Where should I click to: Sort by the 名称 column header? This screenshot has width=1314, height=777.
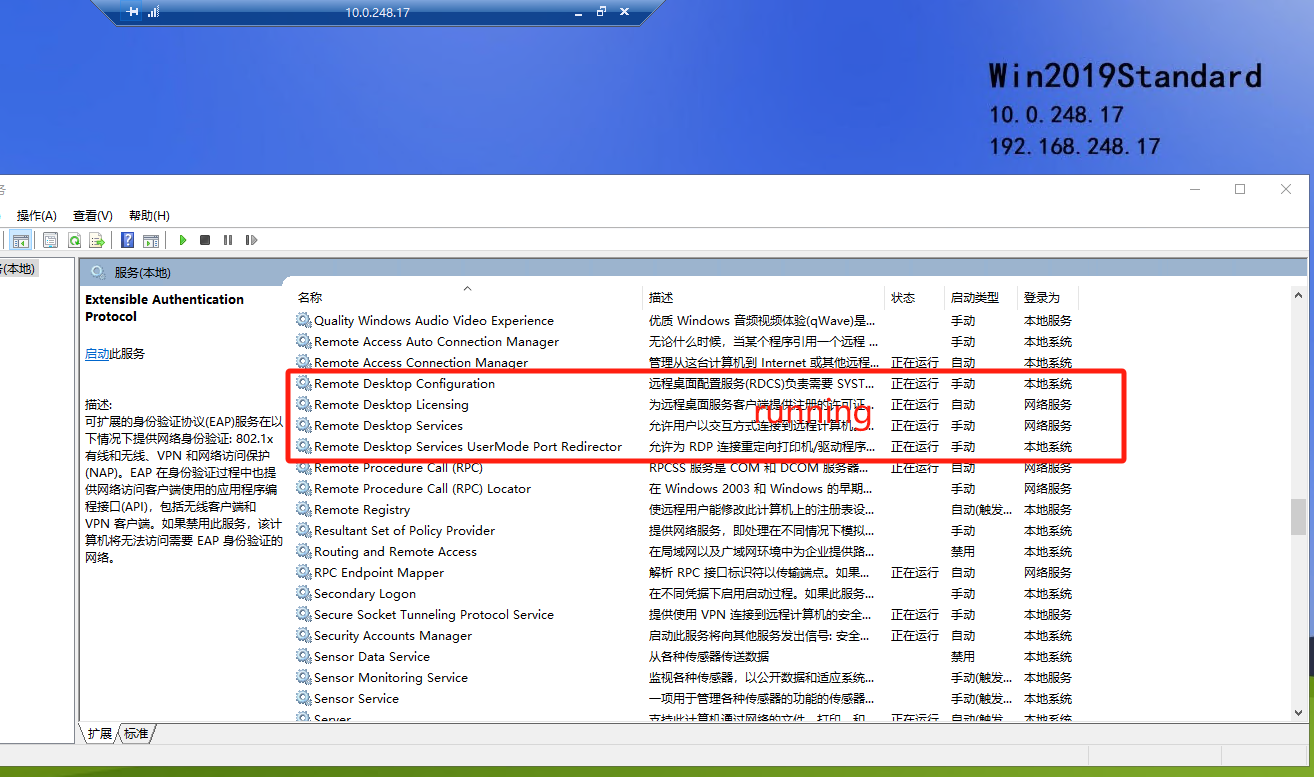point(468,297)
